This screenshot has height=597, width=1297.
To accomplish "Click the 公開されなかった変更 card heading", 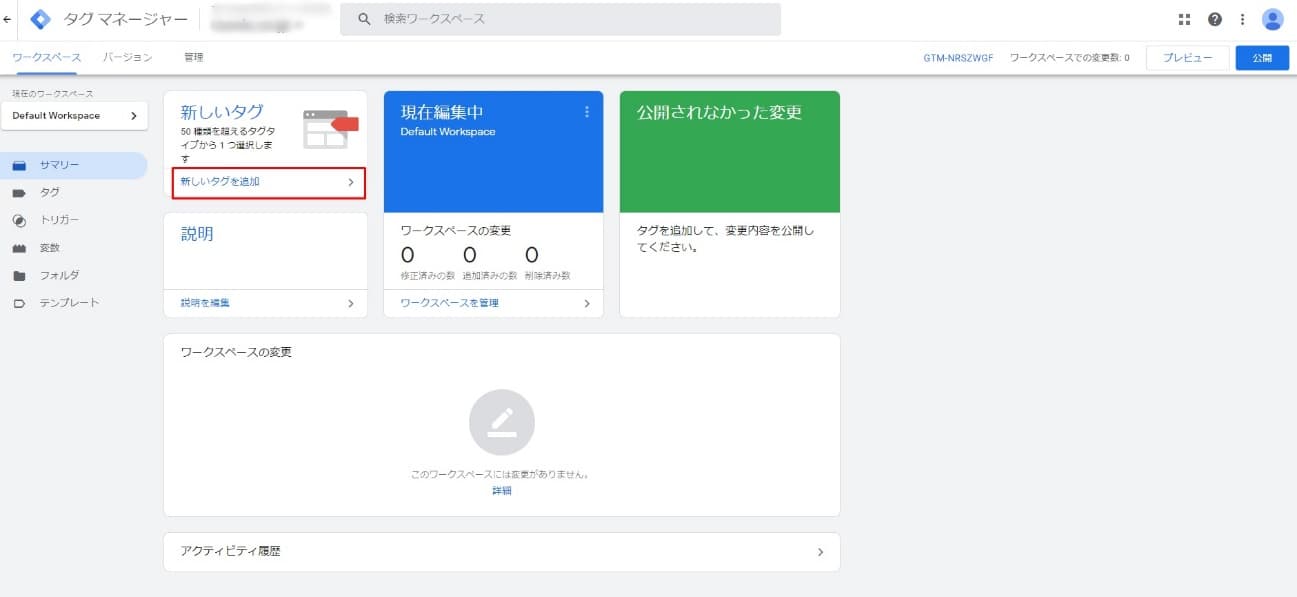I will click(x=719, y=113).
